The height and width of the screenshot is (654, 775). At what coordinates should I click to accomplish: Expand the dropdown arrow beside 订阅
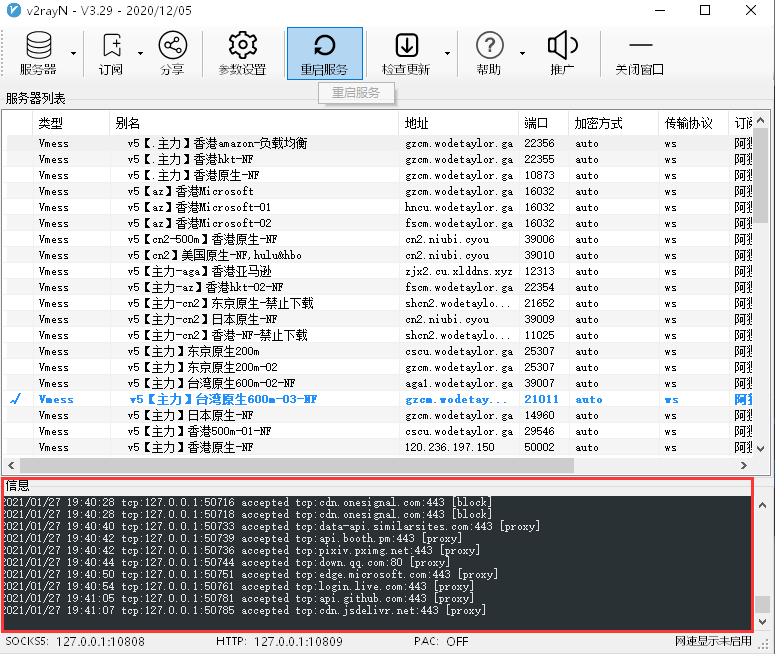[x=140, y=54]
